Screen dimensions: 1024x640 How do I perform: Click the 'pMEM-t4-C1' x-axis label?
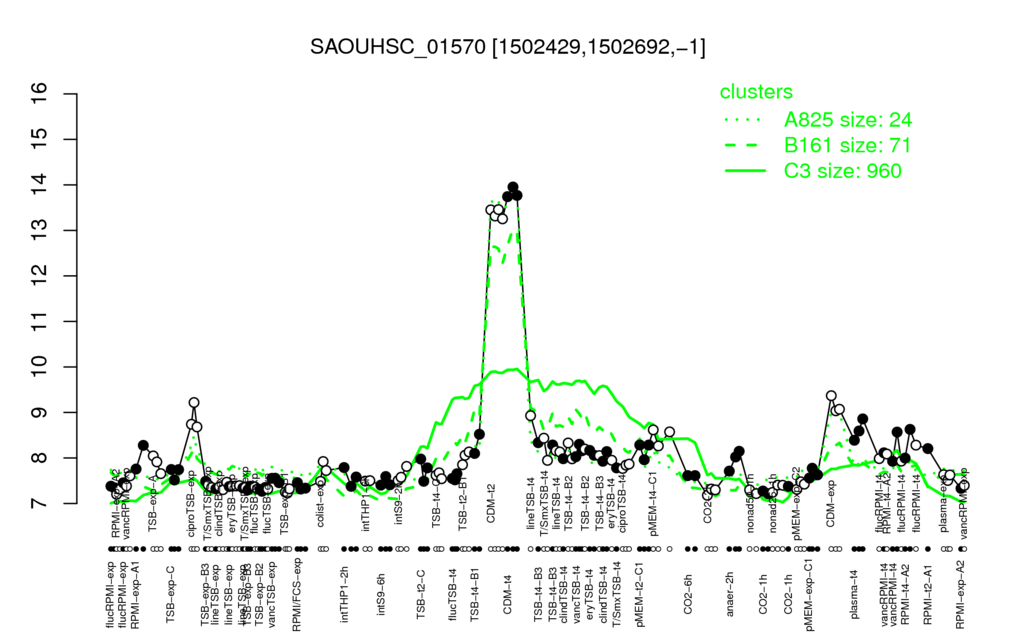(x=653, y=504)
